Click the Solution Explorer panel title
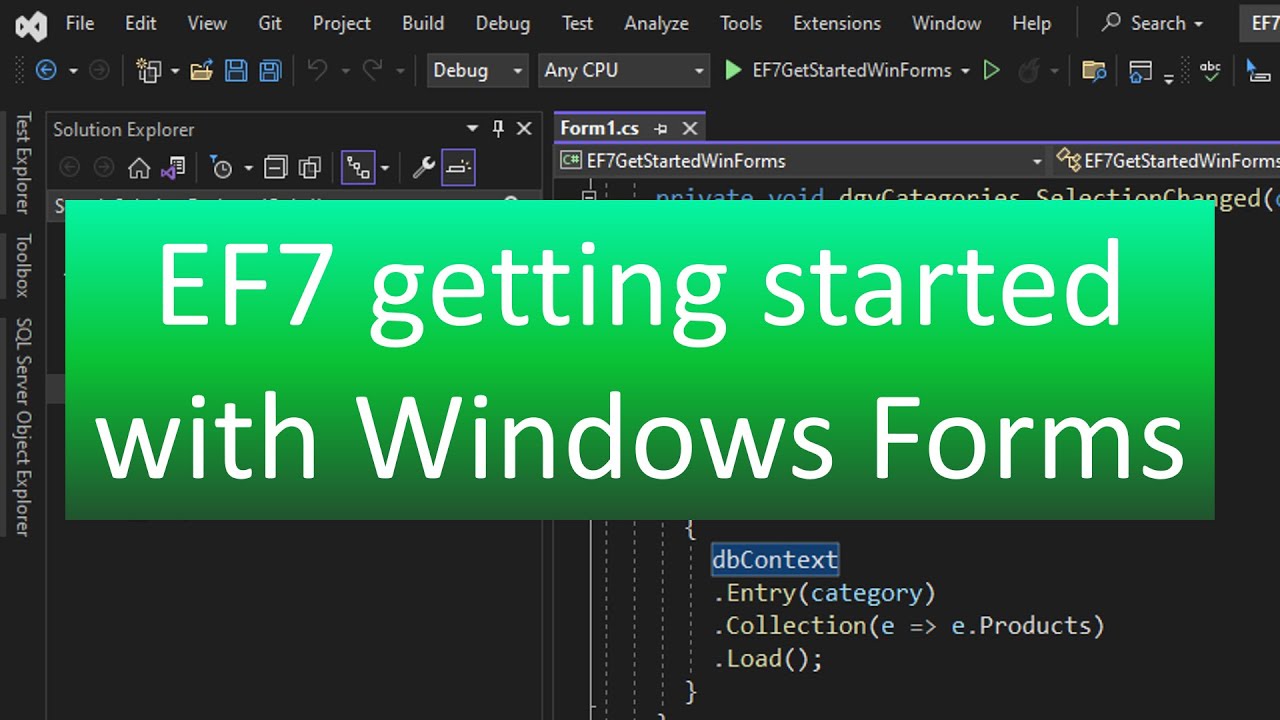1280x720 pixels. [123, 129]
